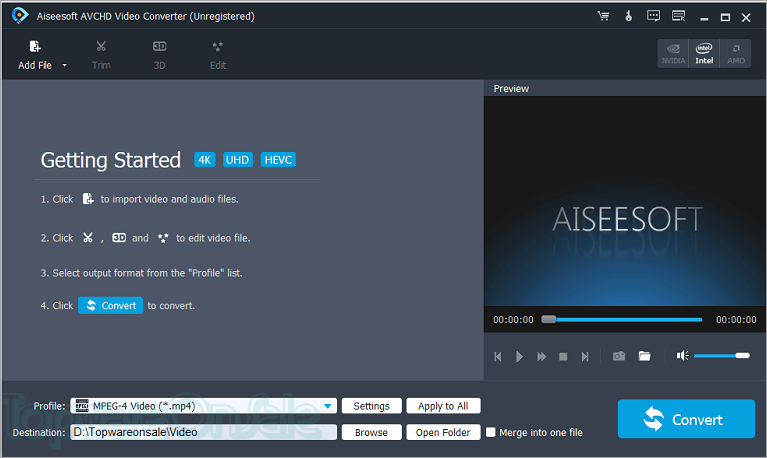
Task: Skip to next in preview player
Action: [x=585, y=357]
